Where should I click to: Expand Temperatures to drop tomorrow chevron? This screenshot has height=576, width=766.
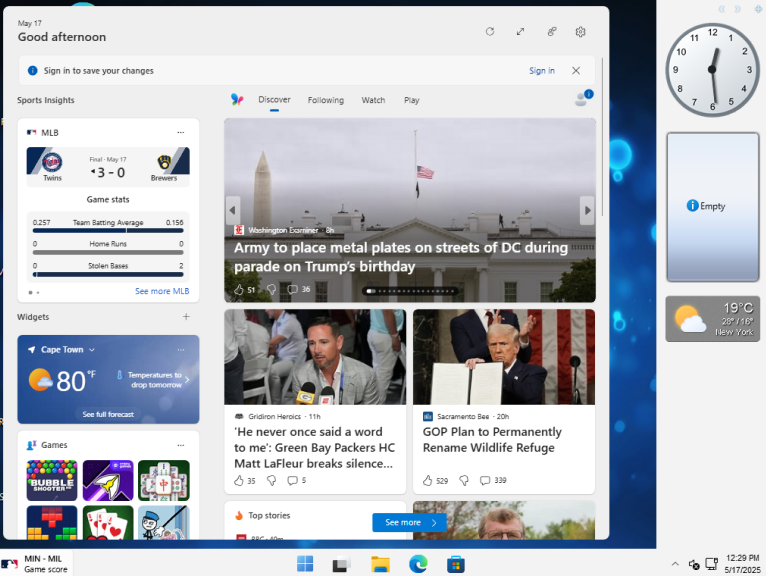187,380
